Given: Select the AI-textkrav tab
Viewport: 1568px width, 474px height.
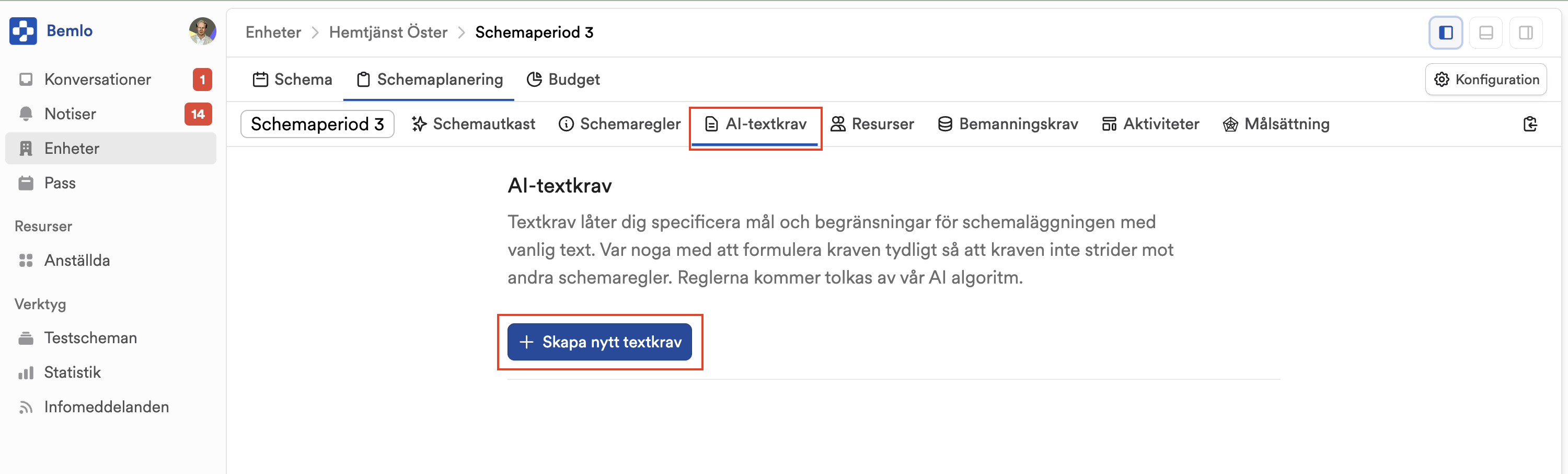Looking at the screenshot, I should [755, 125].
